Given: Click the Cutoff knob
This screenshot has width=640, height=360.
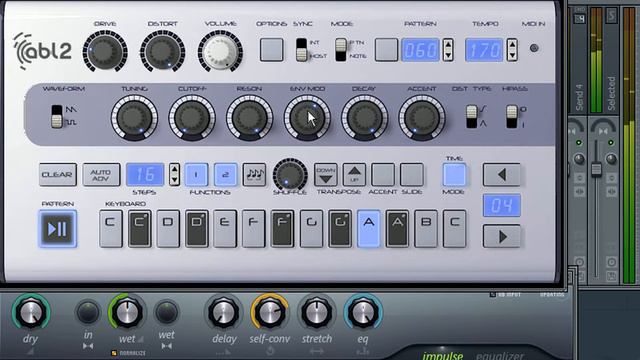Looking at the screenshot, I should (192, 118).
